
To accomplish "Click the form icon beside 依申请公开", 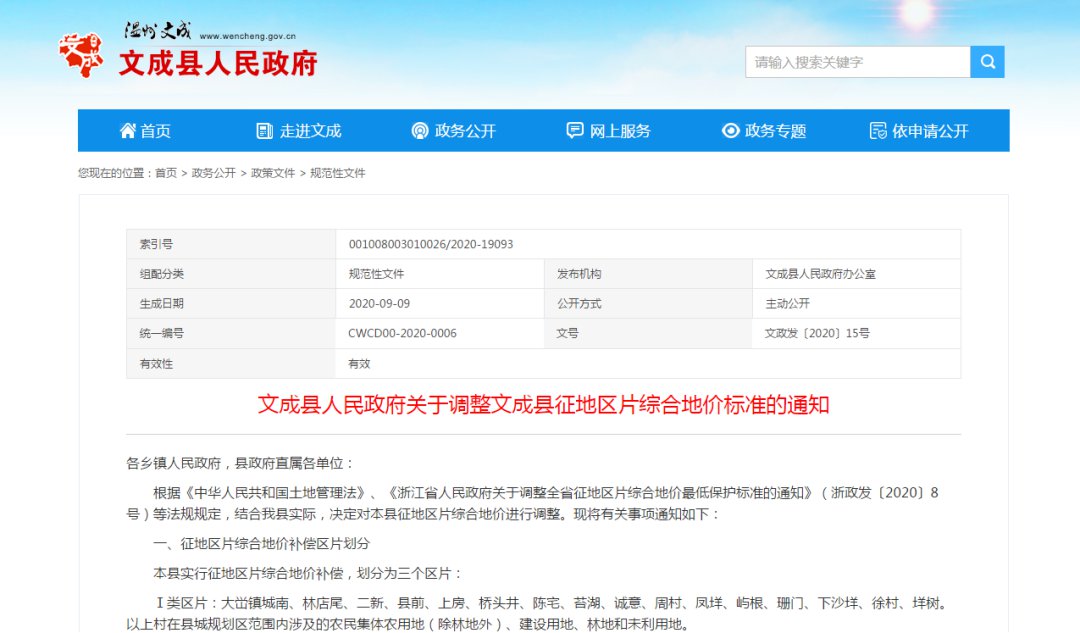I will pos(878,131).
